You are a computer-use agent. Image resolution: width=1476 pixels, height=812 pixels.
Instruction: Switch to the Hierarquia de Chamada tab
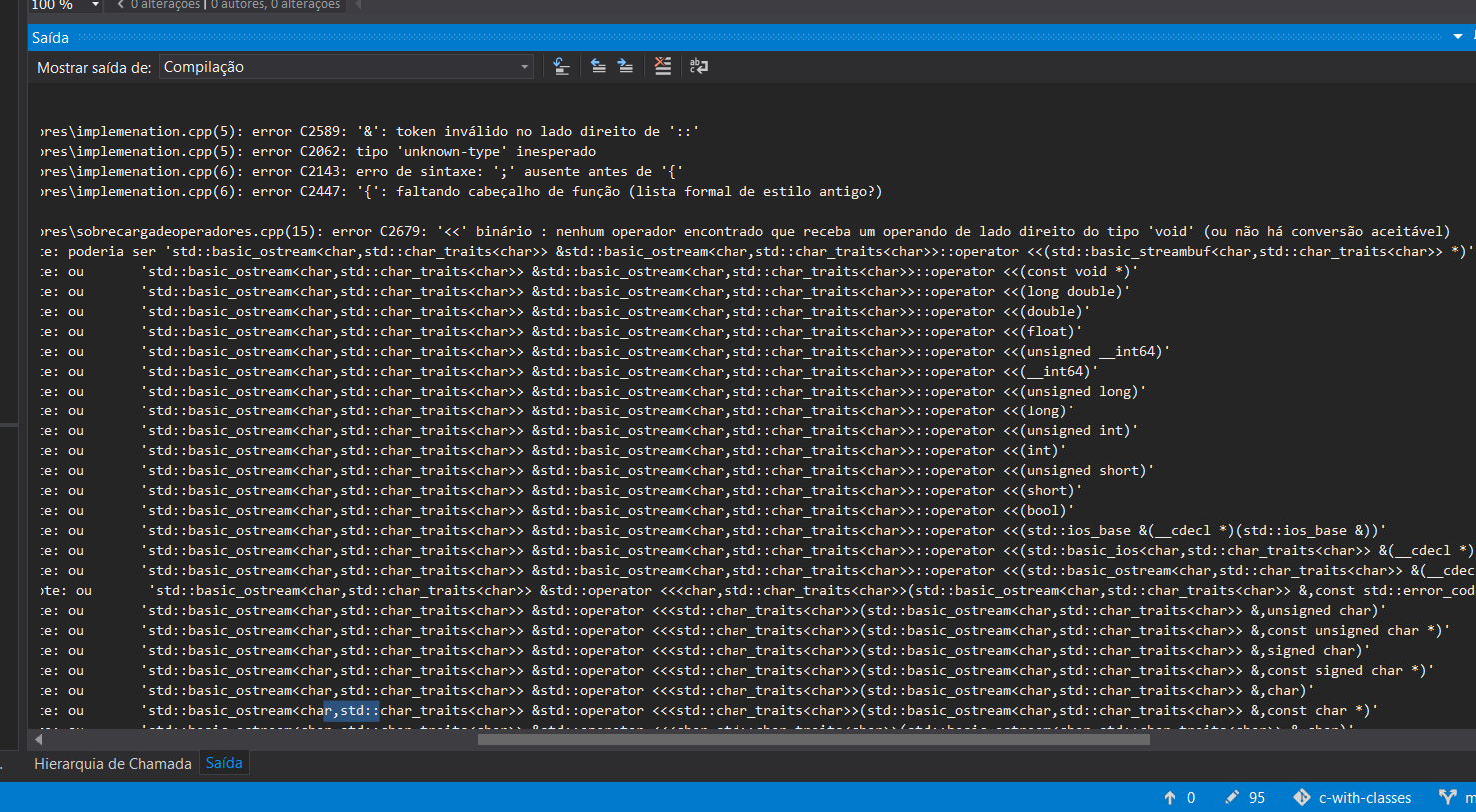tap(113, 763)
